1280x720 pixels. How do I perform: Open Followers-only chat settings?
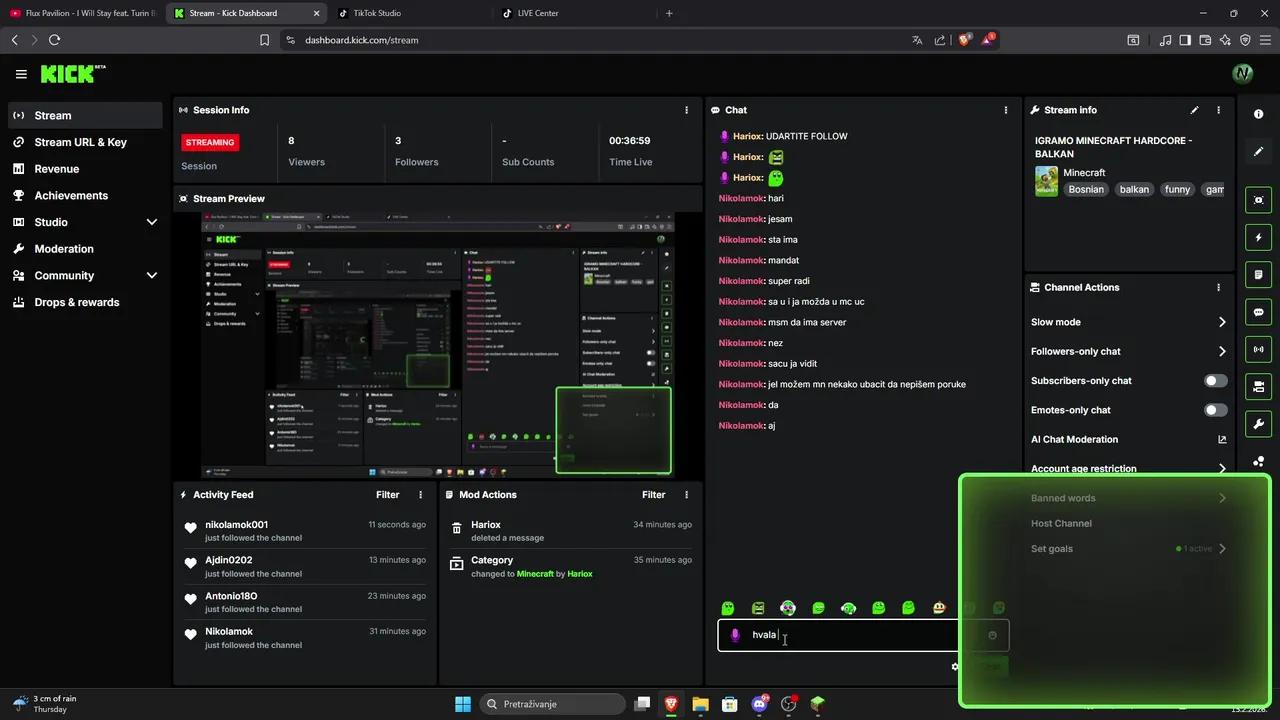(1129, 351)
